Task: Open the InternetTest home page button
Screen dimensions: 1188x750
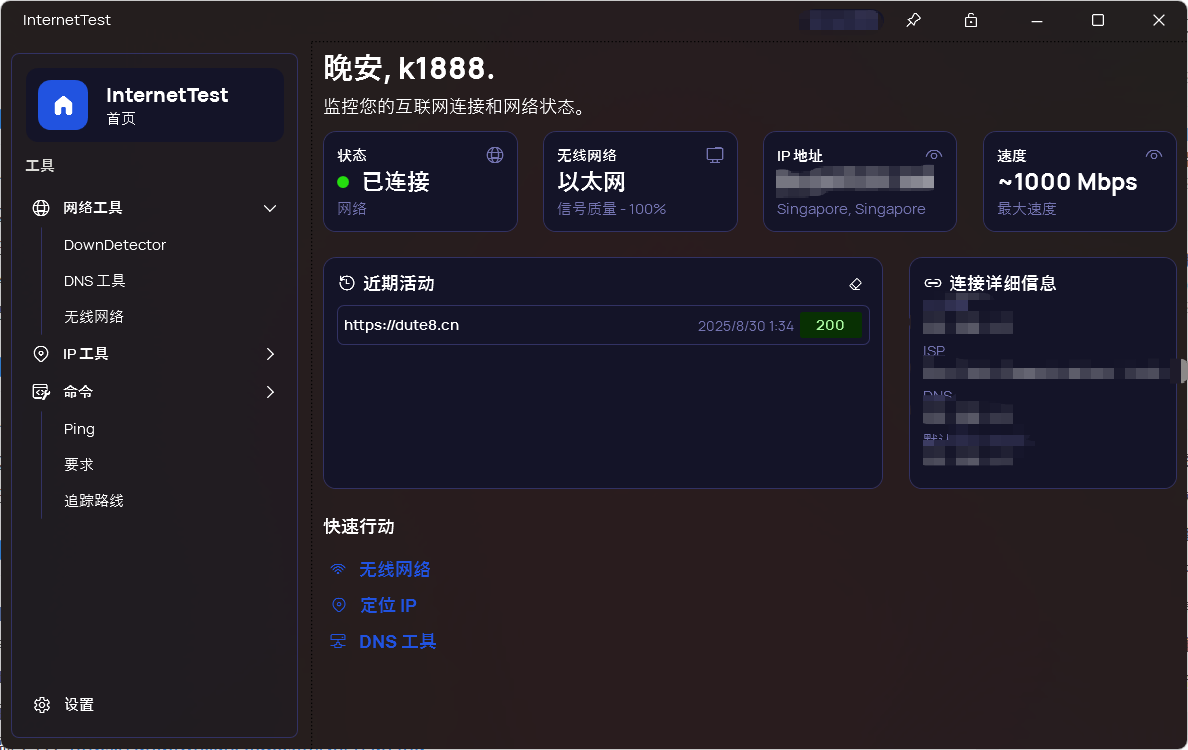Action: [x=155, y=105]
